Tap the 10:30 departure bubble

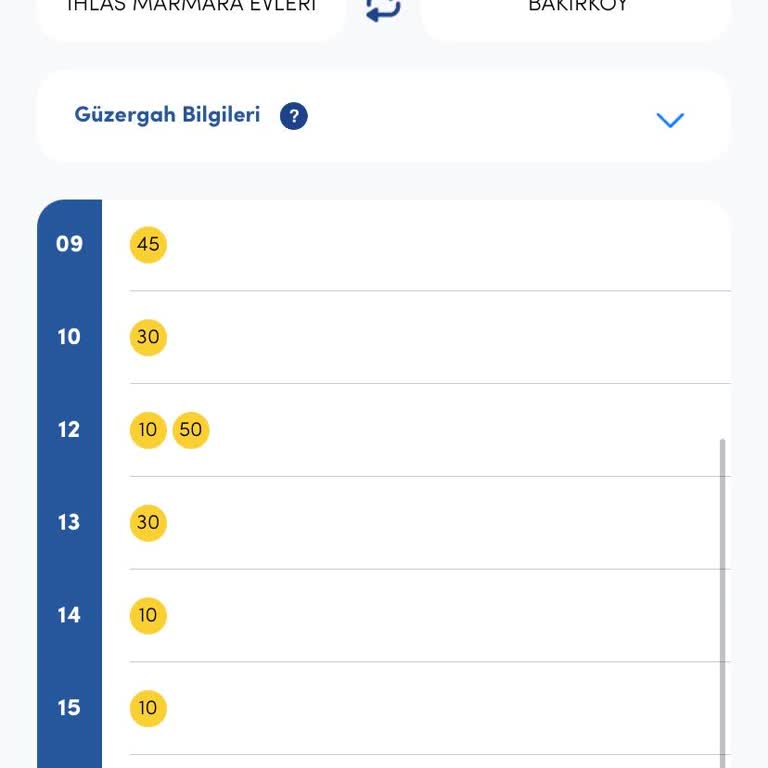click(x=148, y=337)
